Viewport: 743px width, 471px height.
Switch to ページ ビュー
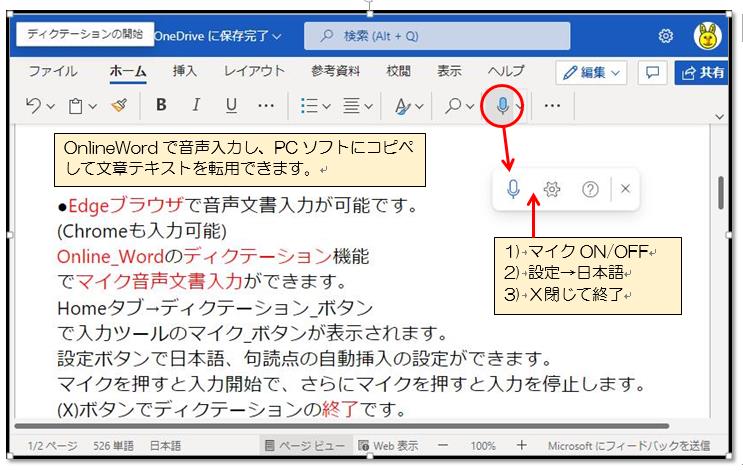point(305,446)
